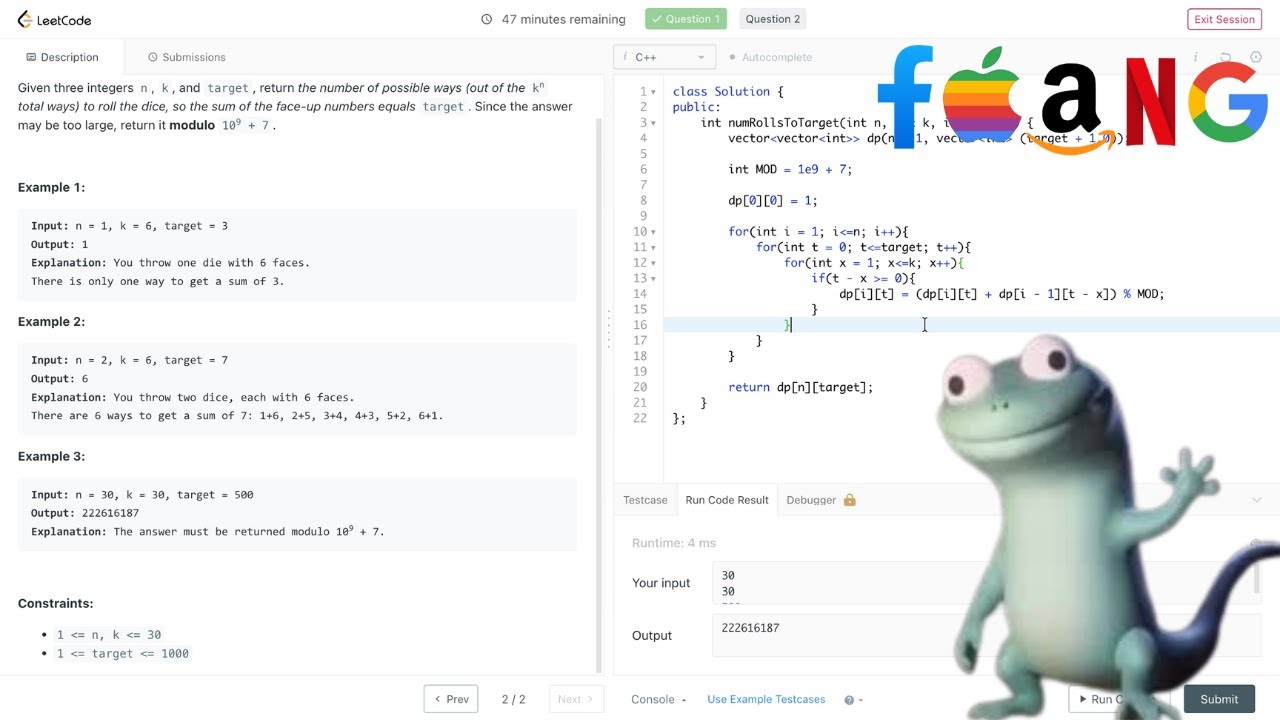Collapse code fold arrow on line 12
The width and height of the screenshot is (1280, 720).
point(655,263)
